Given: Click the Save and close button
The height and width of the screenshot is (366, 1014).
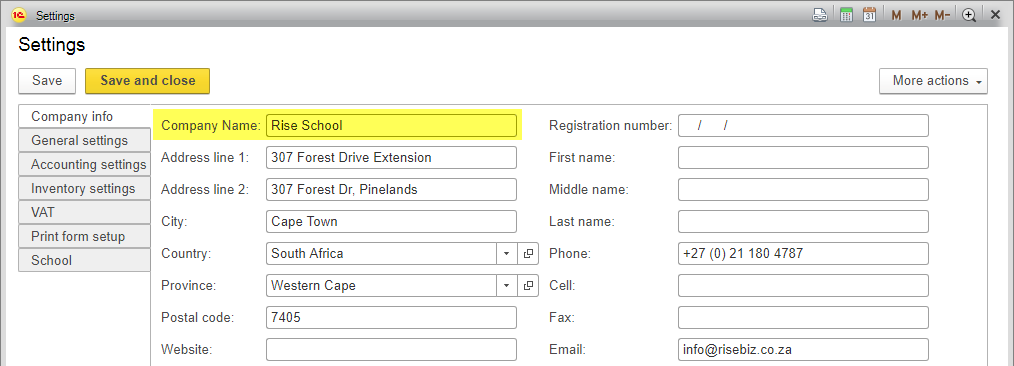Looking at the screenshot, I should click(147, 81).
